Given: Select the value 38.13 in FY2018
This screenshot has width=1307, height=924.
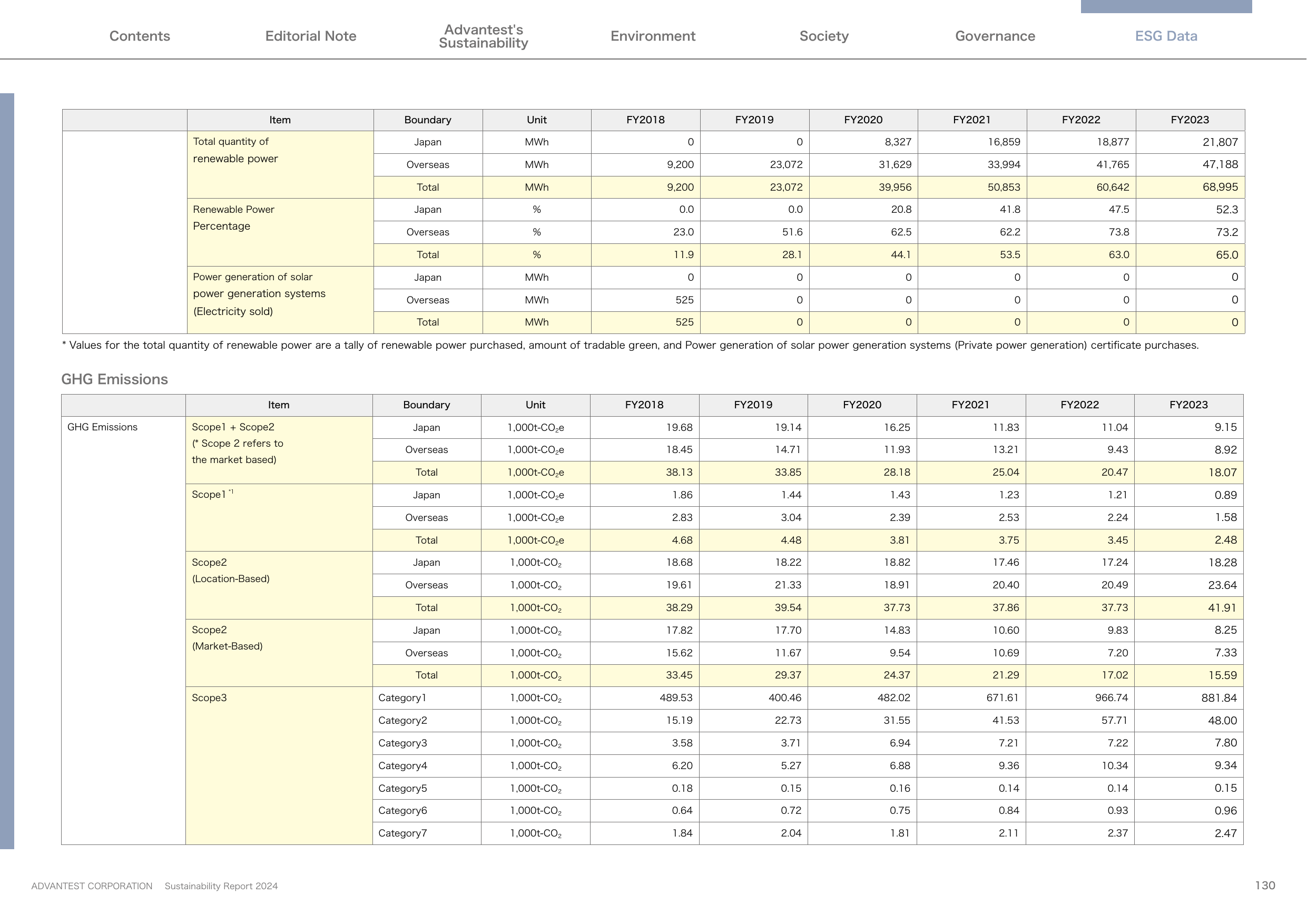Looking at the screenshot, I should coord(679,473).
